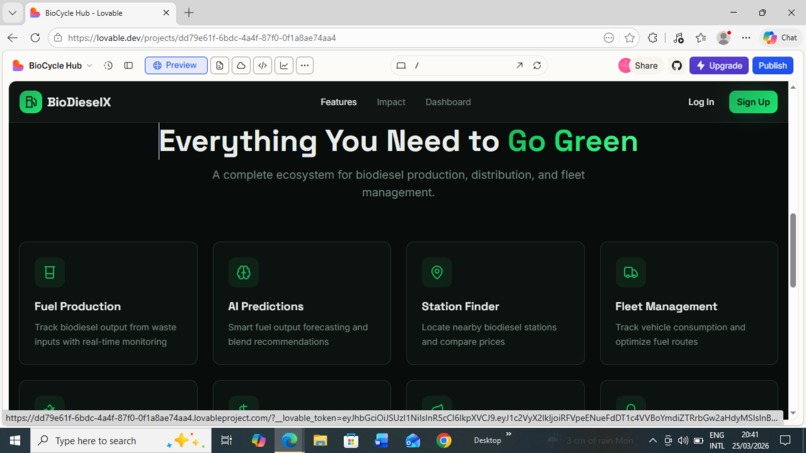806x453 pixels.
Task: Open Microsoft Store from the taskbar
Action: (x=351, y=441)
